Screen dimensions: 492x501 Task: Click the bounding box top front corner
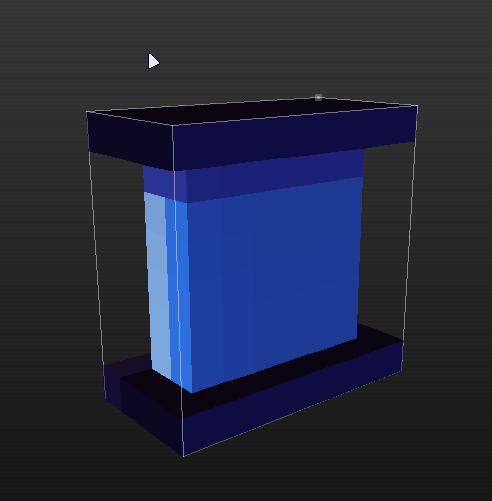coord(172,126)
